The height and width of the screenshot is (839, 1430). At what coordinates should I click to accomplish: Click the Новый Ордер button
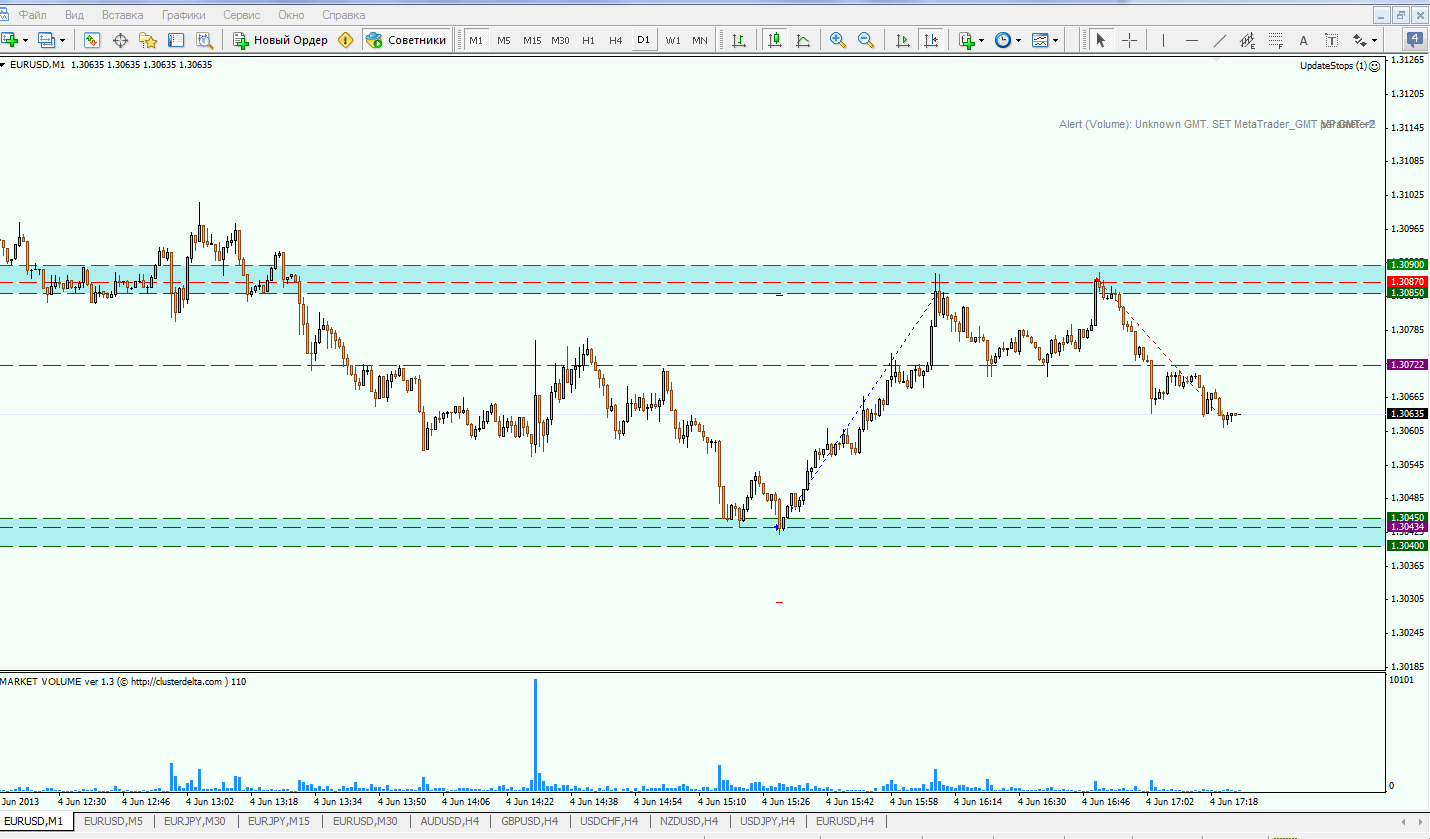280,40
